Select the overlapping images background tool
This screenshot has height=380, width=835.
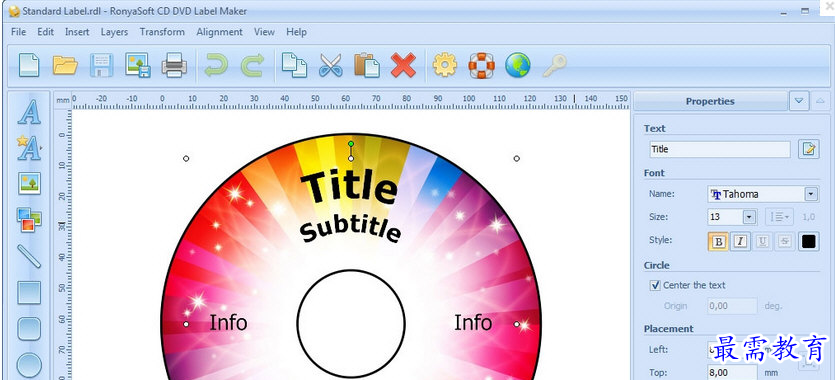[x=29, y=220]
